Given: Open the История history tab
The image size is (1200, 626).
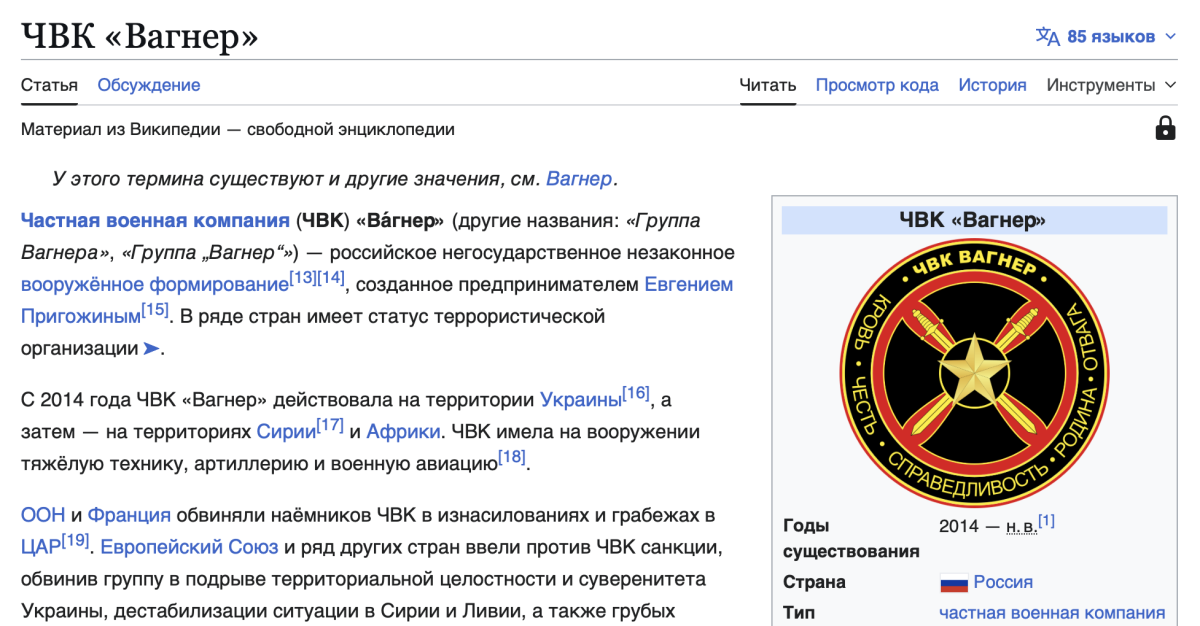Looking at the screenshot, I should pyautogui.click(x=992, y=85).
